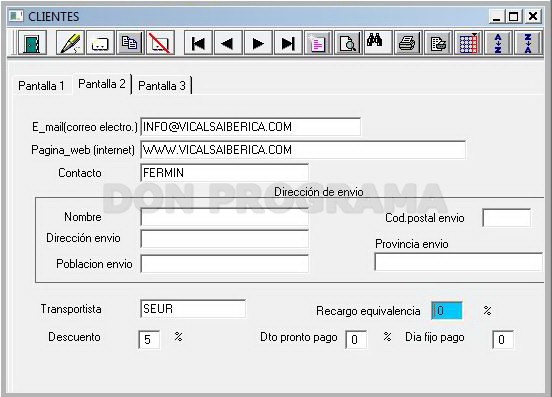
Task: Select the highlighted Recargo equivalencia field
Action: (x=447, y=311)
